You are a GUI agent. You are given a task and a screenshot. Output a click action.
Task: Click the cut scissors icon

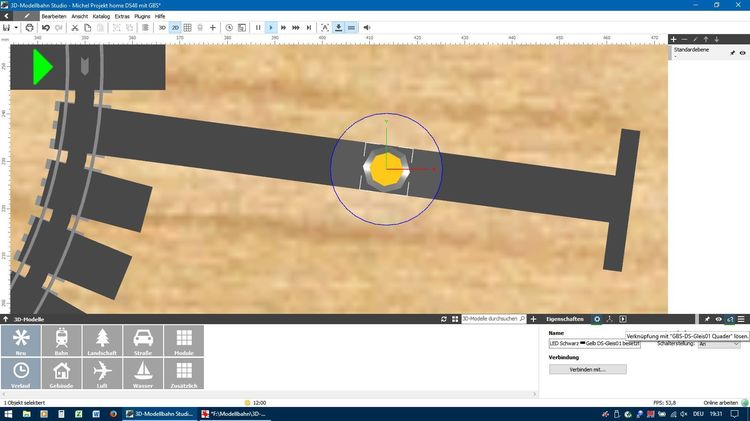(75, 28)
